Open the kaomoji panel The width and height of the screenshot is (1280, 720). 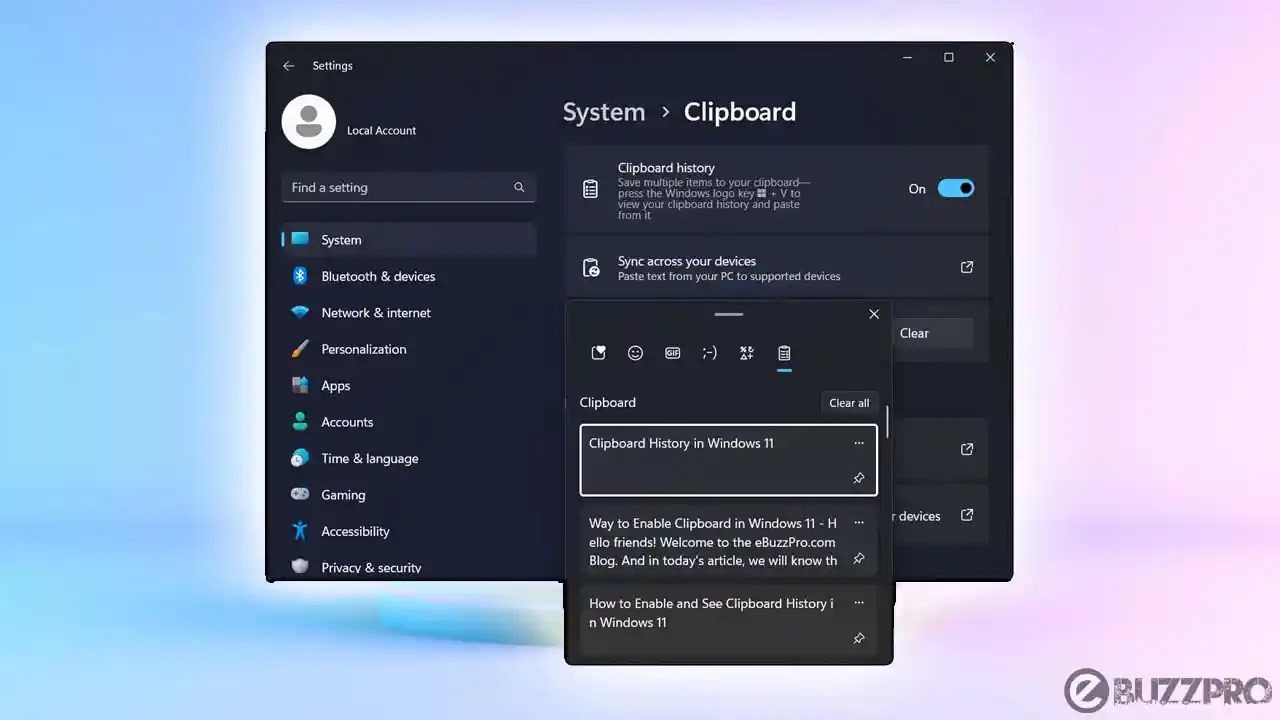[709, 352]
